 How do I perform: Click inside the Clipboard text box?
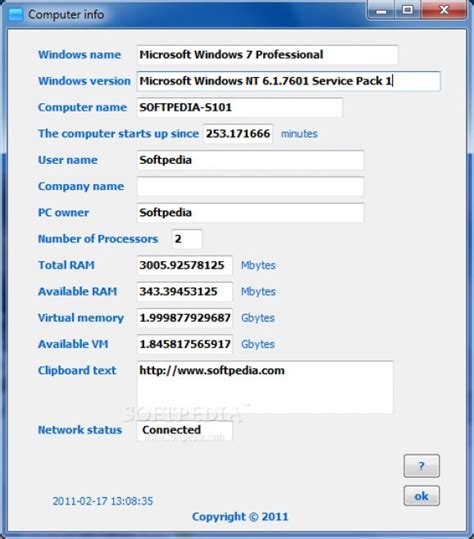tap(265, 387)
